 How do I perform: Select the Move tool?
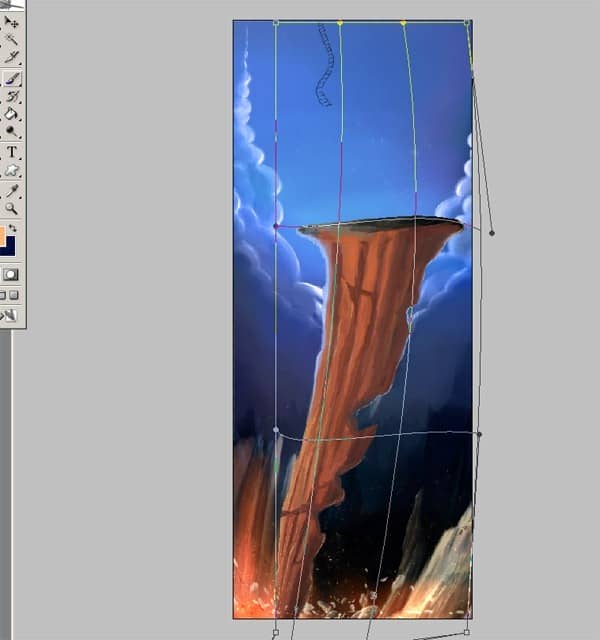click(x=11, y=22)
